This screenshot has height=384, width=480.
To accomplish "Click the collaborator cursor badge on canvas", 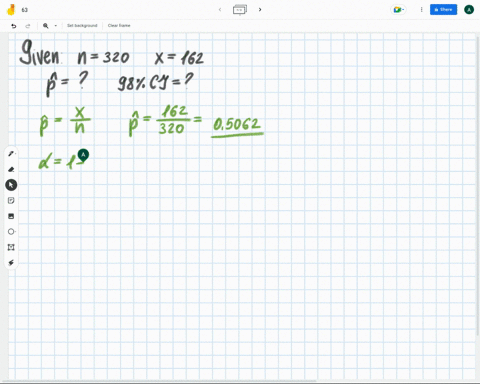I will pyautogui.click(x=83, y=155).
